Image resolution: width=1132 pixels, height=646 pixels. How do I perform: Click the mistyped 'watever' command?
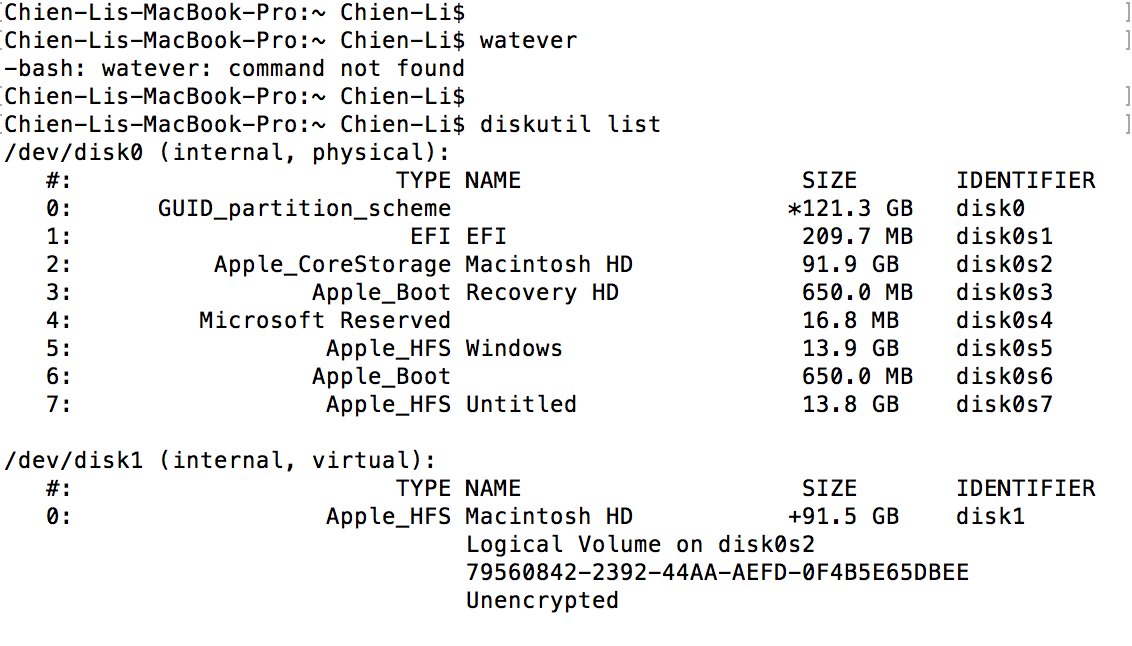point(528,41)
